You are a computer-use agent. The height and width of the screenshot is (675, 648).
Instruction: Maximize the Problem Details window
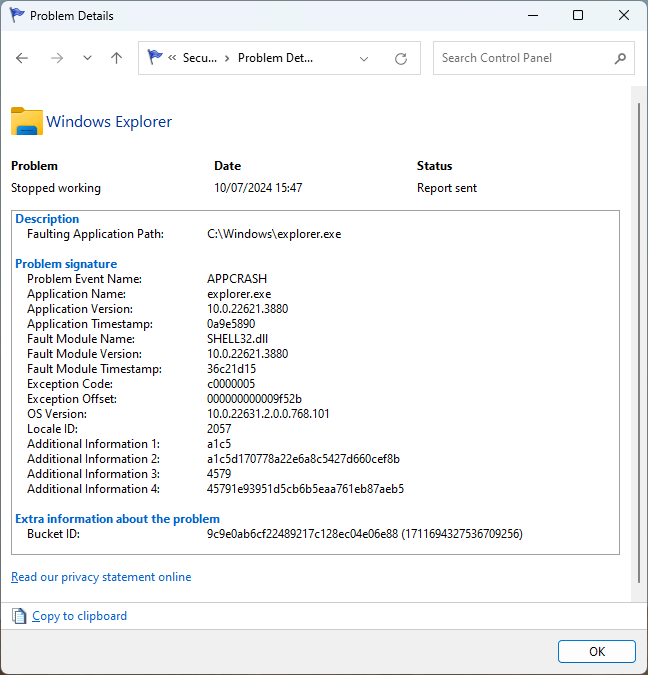[578, 15]
